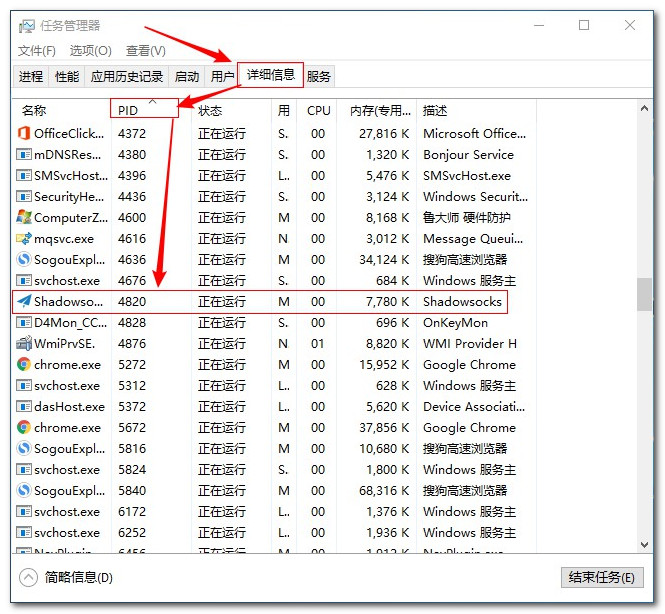Click the ComputerZ colorful process icon
The image size is (665, 614).
pos(24,217)
